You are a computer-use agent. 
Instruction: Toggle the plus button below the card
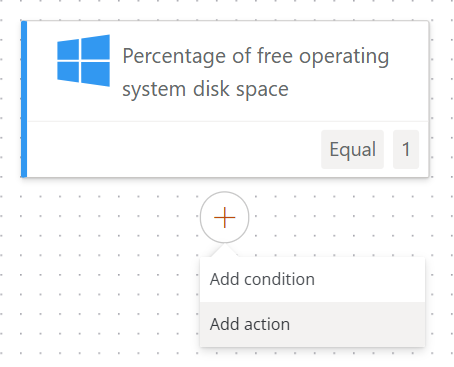[224, 217]
